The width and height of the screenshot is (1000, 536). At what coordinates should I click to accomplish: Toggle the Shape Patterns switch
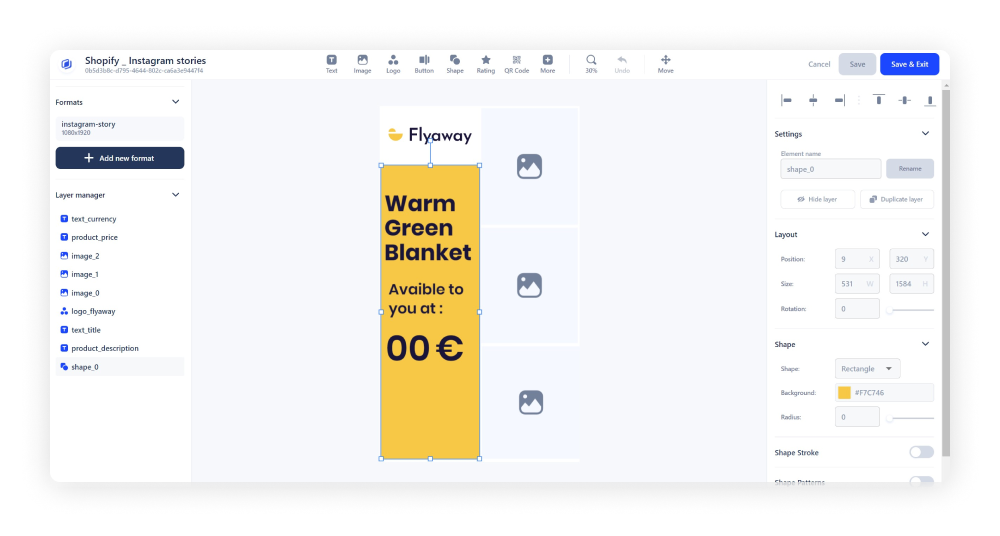(921, 481)
